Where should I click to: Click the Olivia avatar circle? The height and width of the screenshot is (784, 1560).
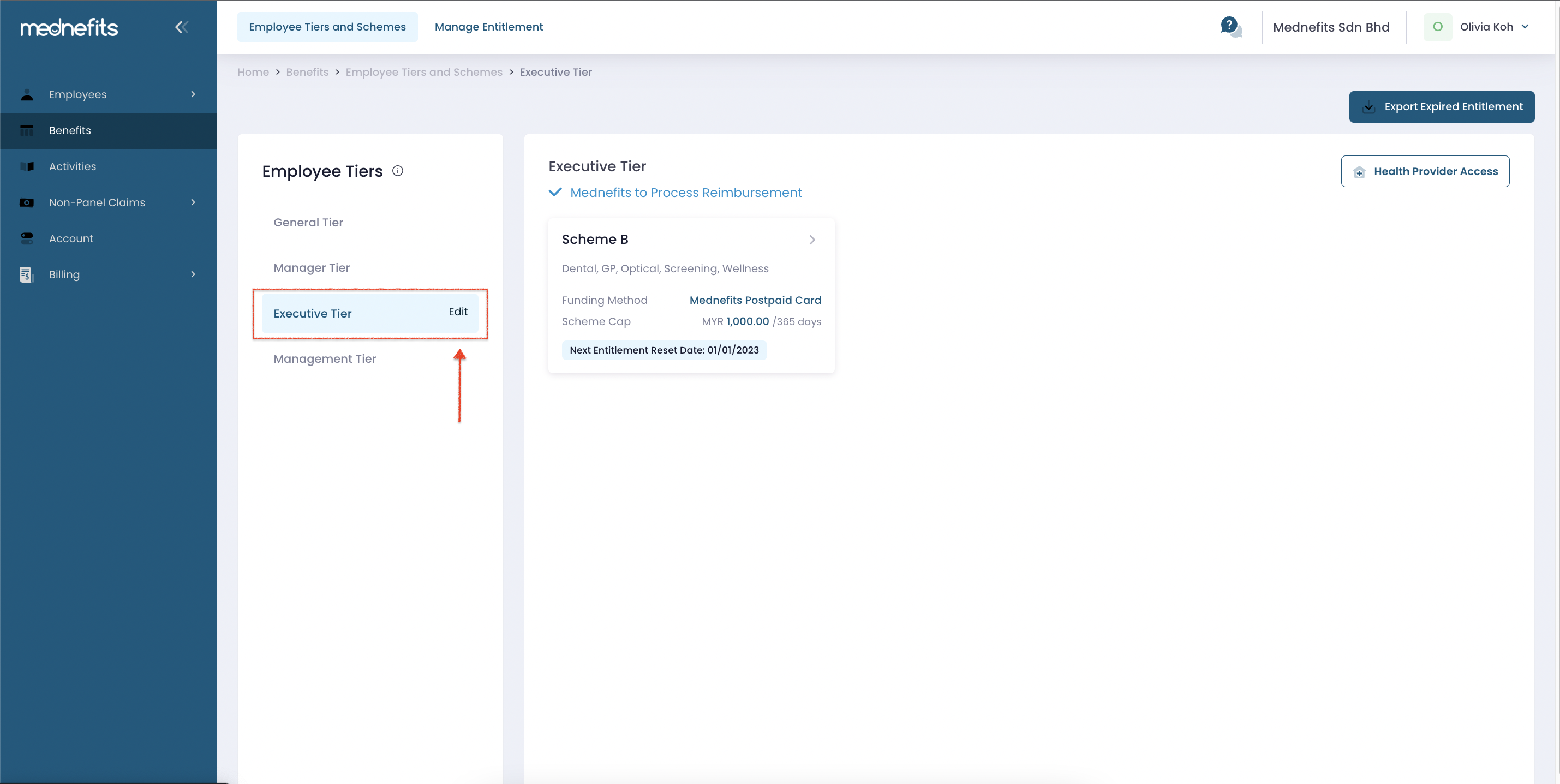click(x=1438, y=26)
